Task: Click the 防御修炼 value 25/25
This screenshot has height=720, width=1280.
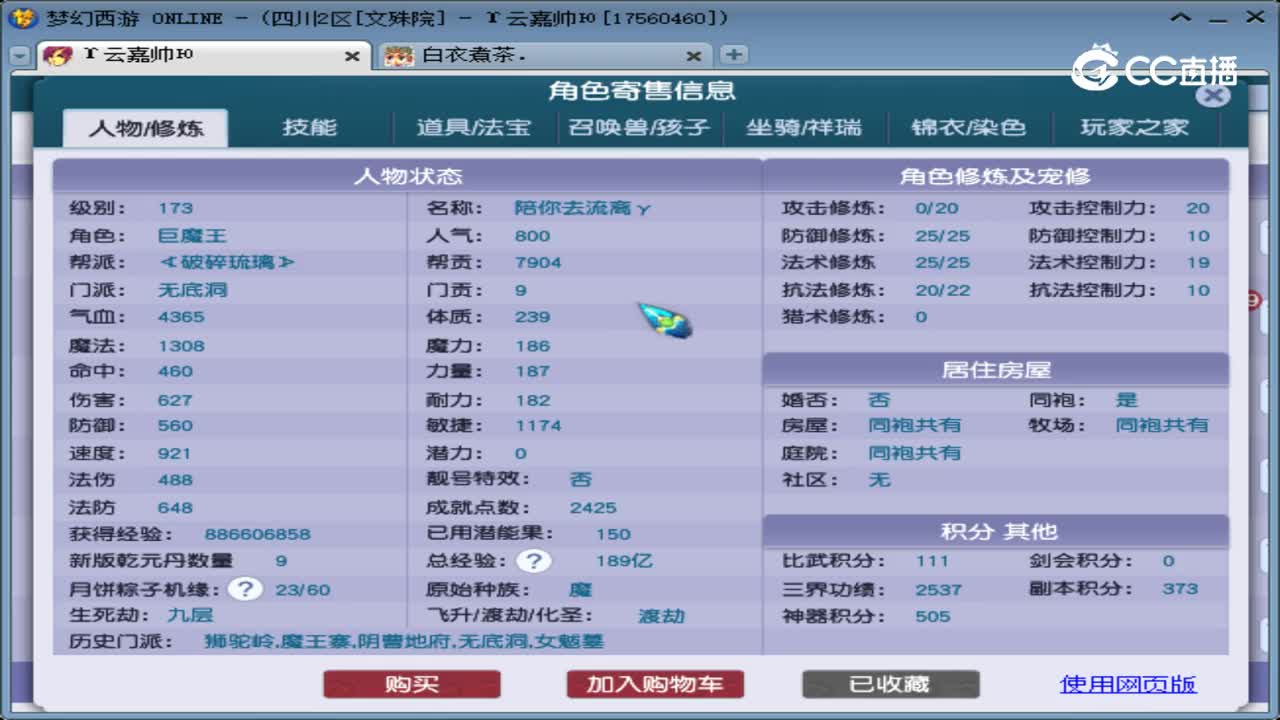Action: tap(942, 236)
